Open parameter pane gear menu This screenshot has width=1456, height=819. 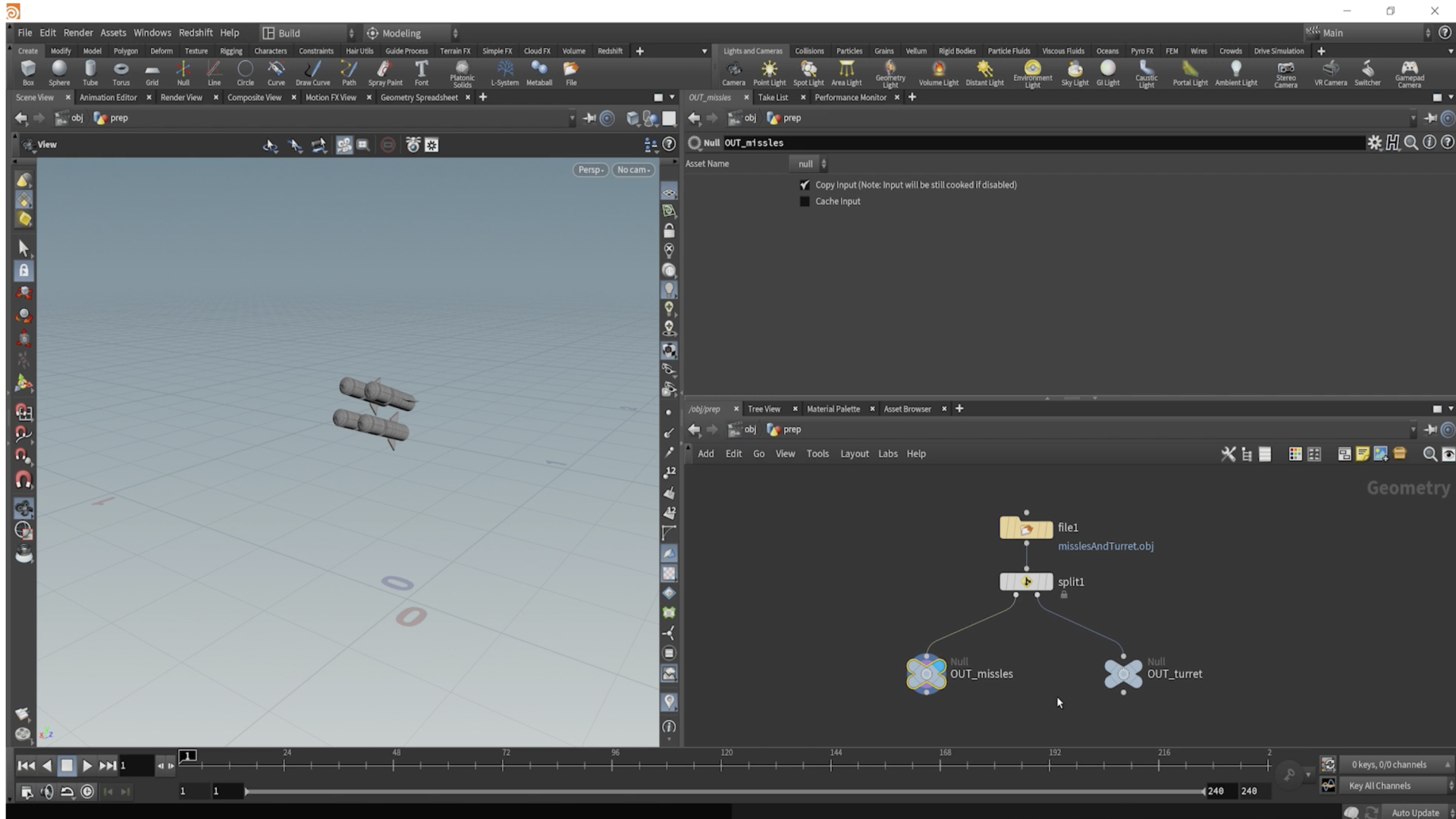tap(1374, 143)
